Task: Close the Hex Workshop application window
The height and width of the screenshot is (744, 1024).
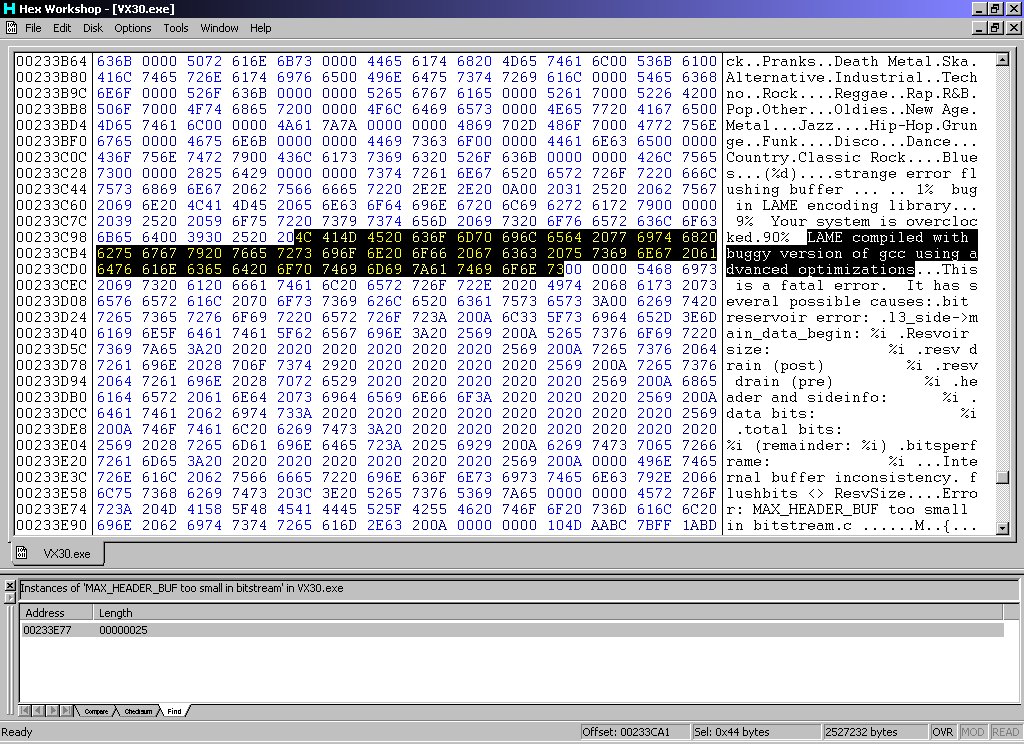Action: [1014, 8]
